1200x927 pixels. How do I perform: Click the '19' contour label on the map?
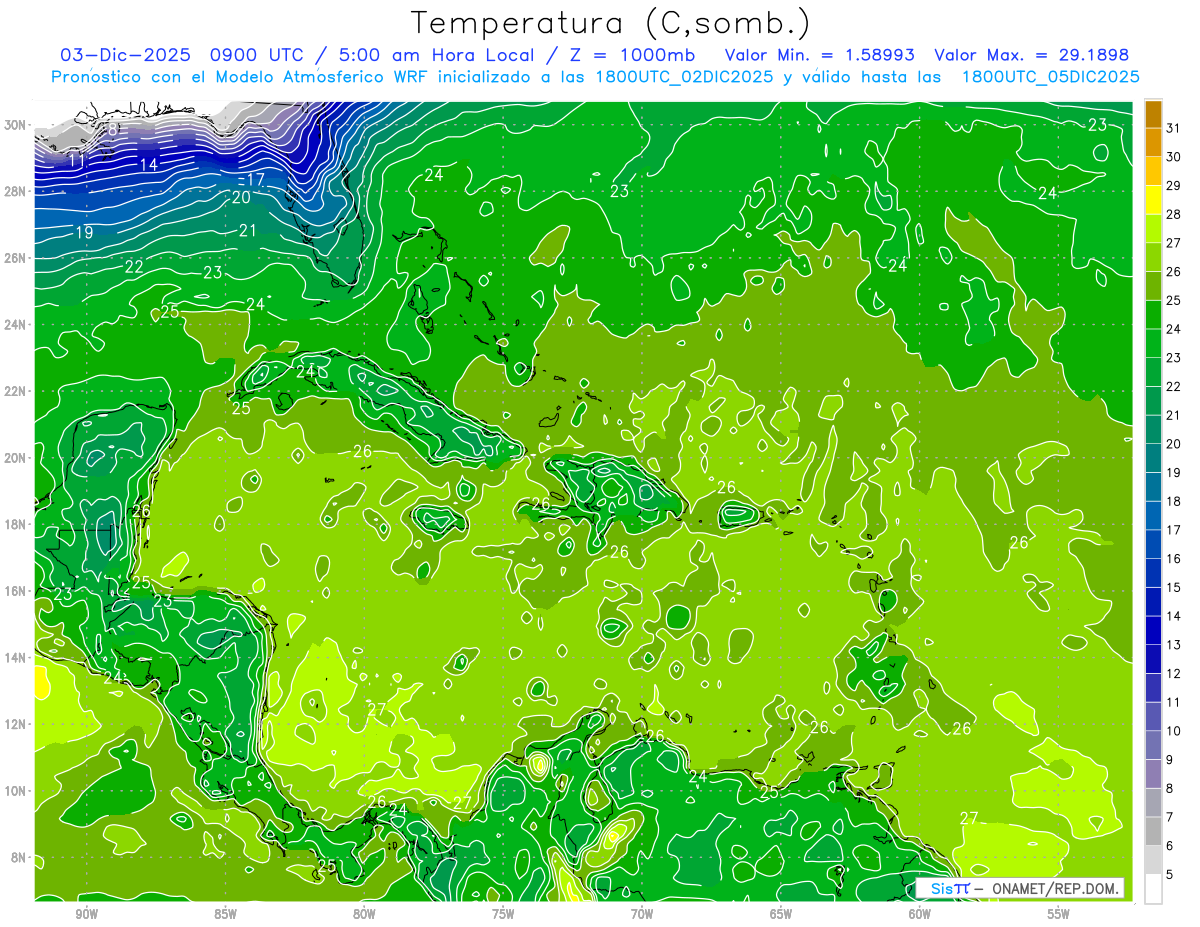pyautogui.click(x=84, y=233)
